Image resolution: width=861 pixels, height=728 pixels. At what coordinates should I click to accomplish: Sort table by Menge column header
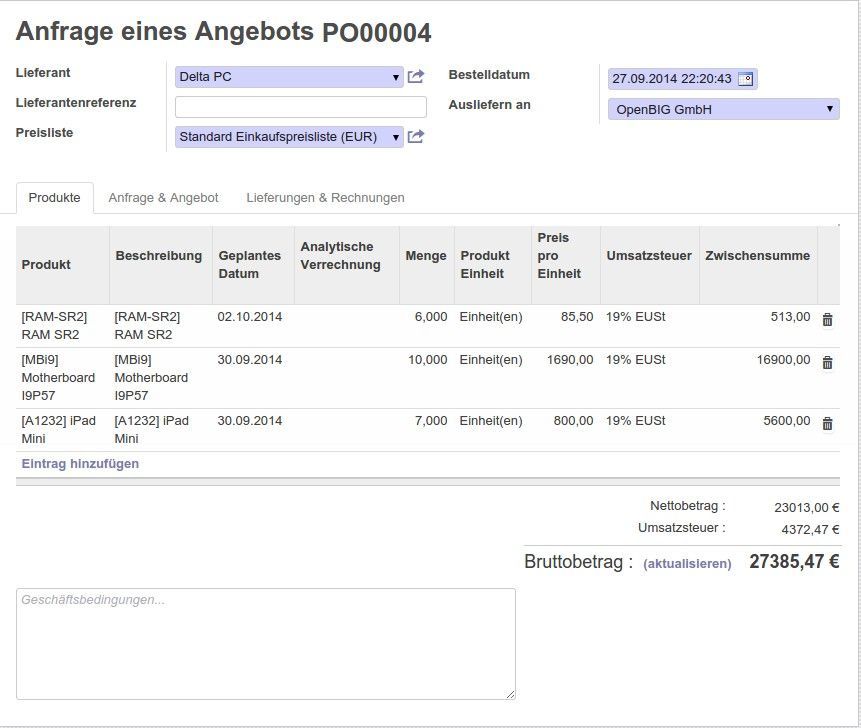425,256
